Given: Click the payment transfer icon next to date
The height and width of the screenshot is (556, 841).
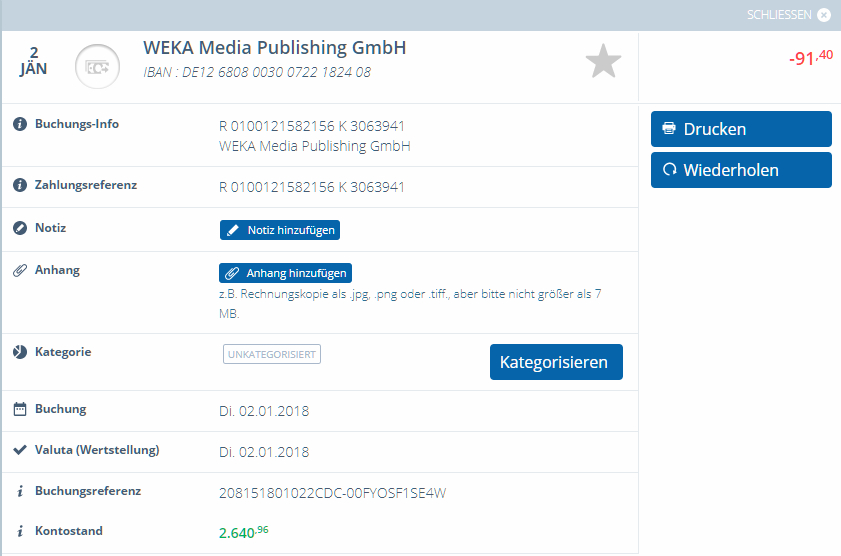Looking at the screenshot, I should pyautogui.click(x=97, y=67).
